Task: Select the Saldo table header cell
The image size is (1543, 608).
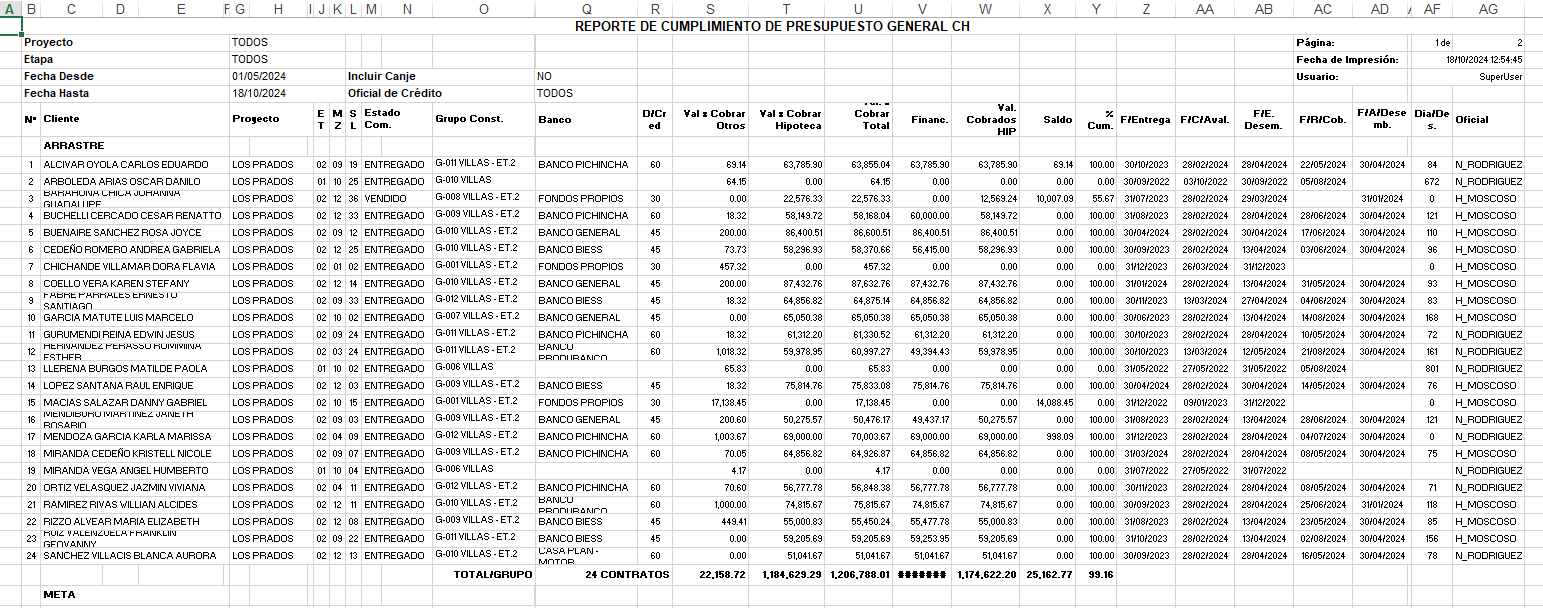Action: [1057, 119]
